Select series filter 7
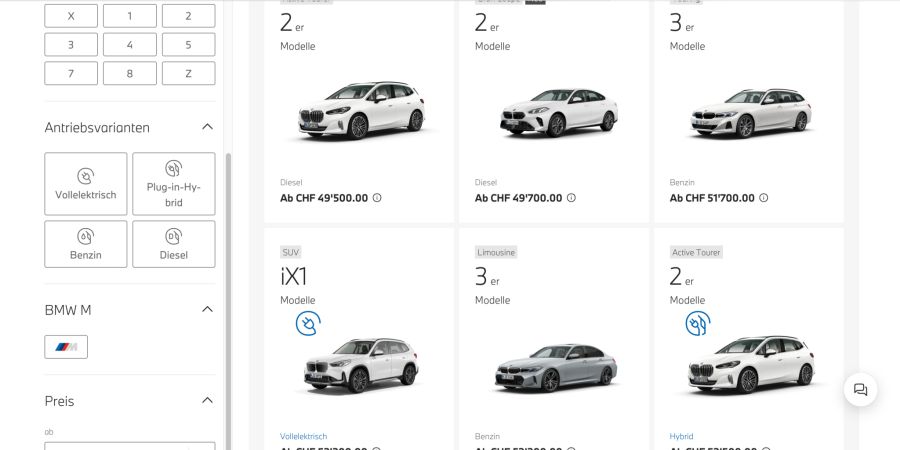Image resolution: width=900 pixels, height=450 pixels. [x=71, y=73]
